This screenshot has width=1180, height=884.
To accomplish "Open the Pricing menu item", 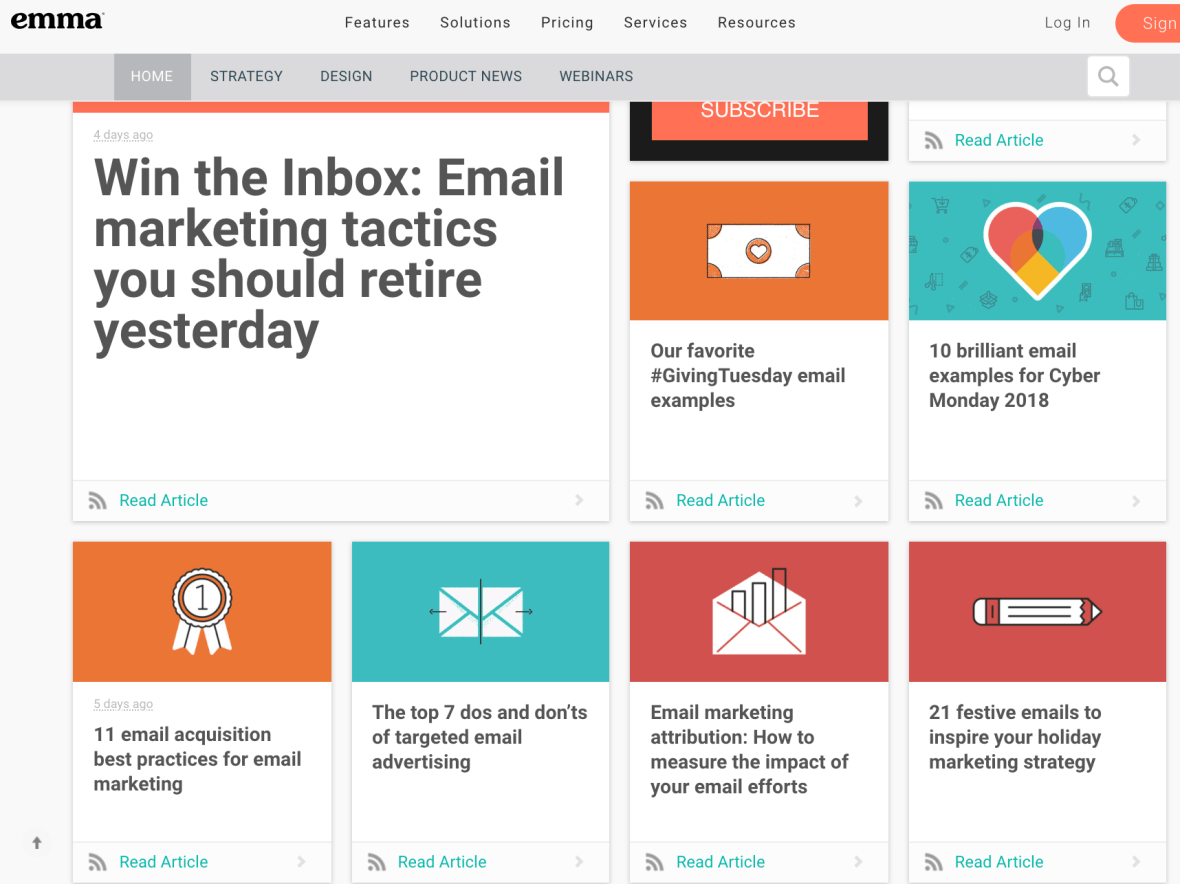I will (x=567, y=23).
